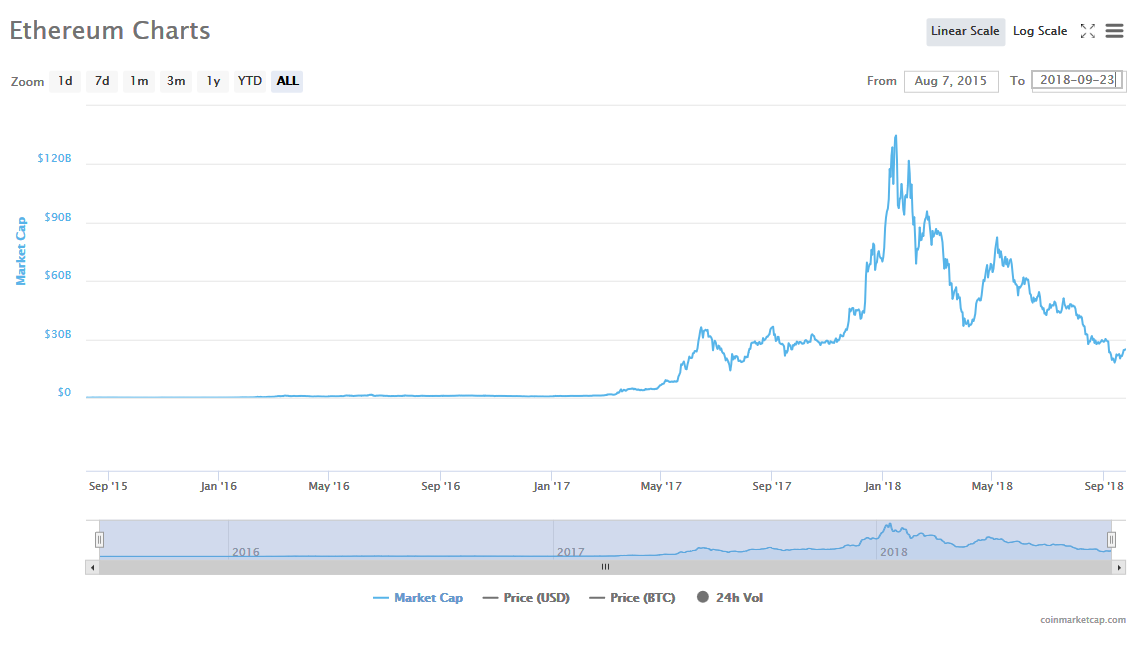Click the May '18 axis label
Image resolution: width=1146 pixels, height=660 pixels.
tap(992, 486)
